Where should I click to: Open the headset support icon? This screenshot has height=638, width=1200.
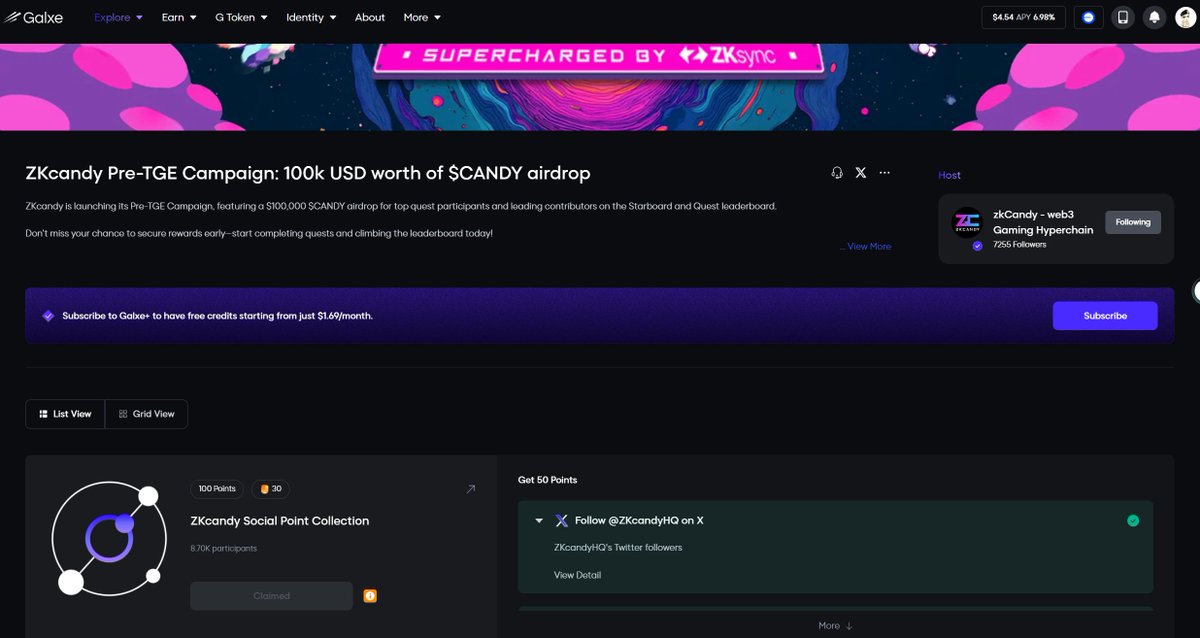837,172
